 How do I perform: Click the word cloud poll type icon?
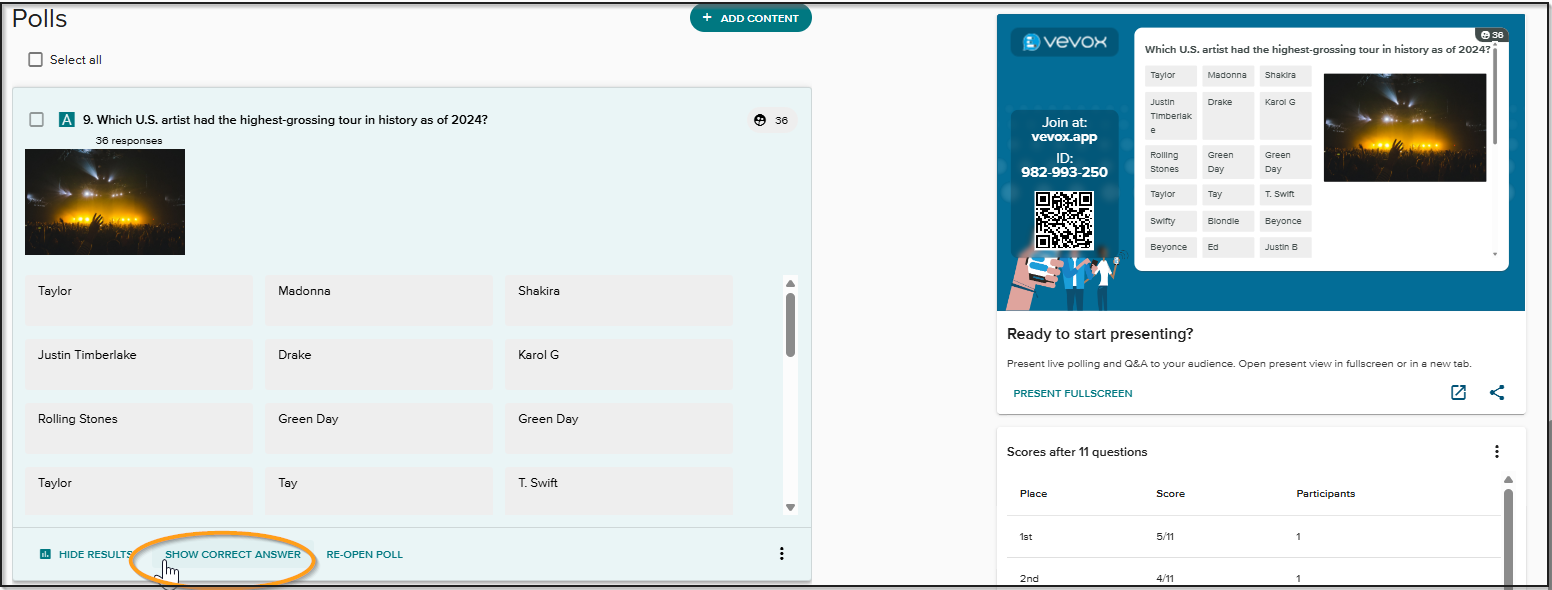click(67, 120)
